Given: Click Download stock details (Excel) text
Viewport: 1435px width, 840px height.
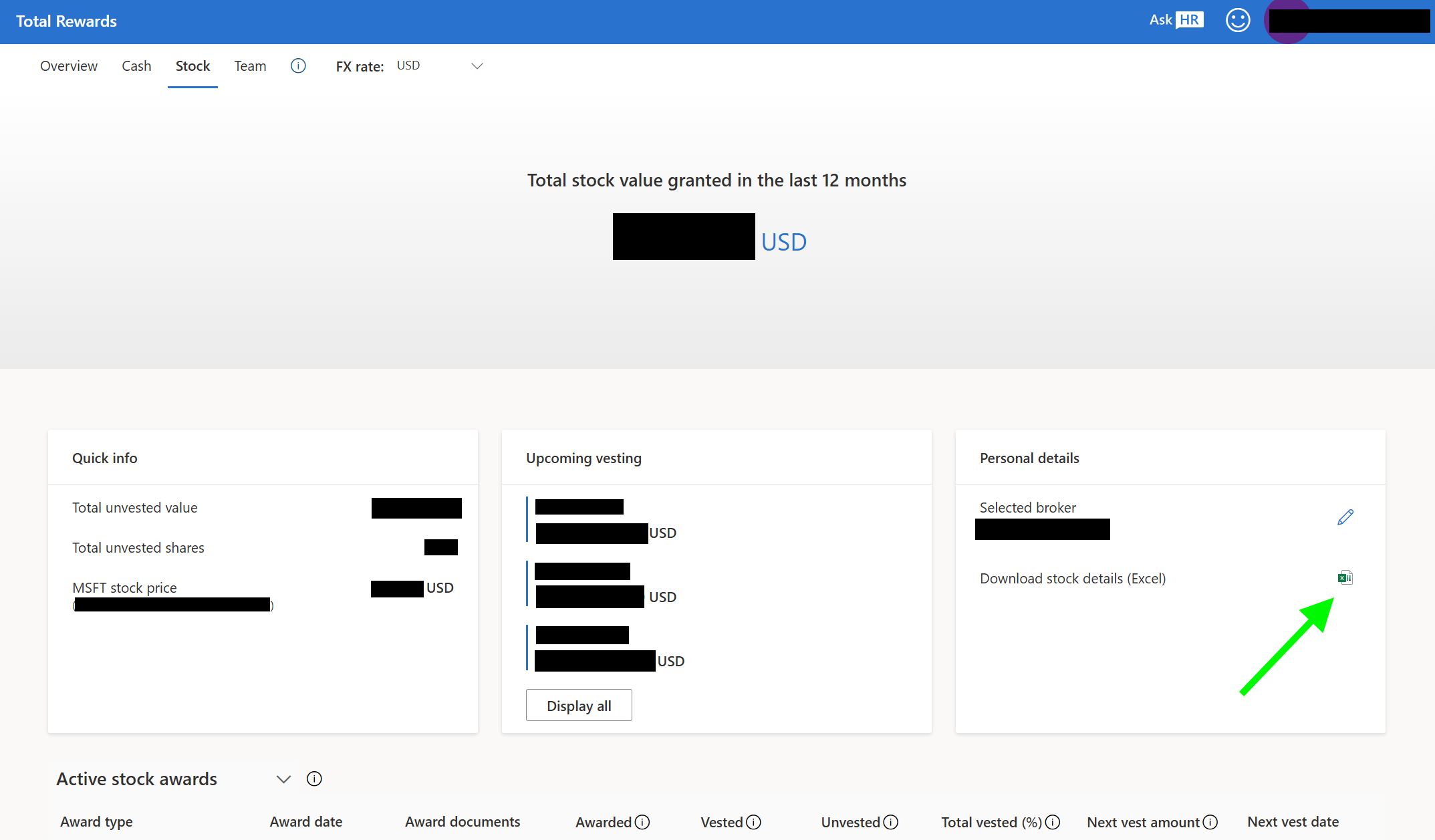Looking at the screenshot, I should (1073, 579).
